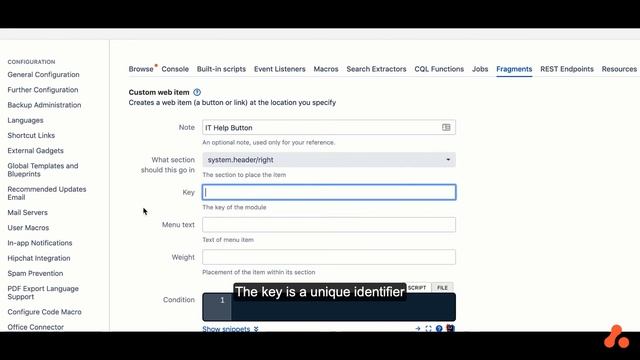This screenshot has height=360, width=640.
Task: Open Shortcut Links in the sidebar
Action: 31,136
